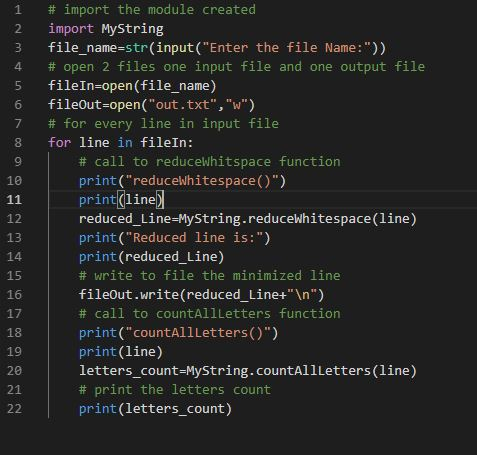Screen dimensions: 477x455
Task: Click the fileOut.write statement
Action: click(201, 295)
